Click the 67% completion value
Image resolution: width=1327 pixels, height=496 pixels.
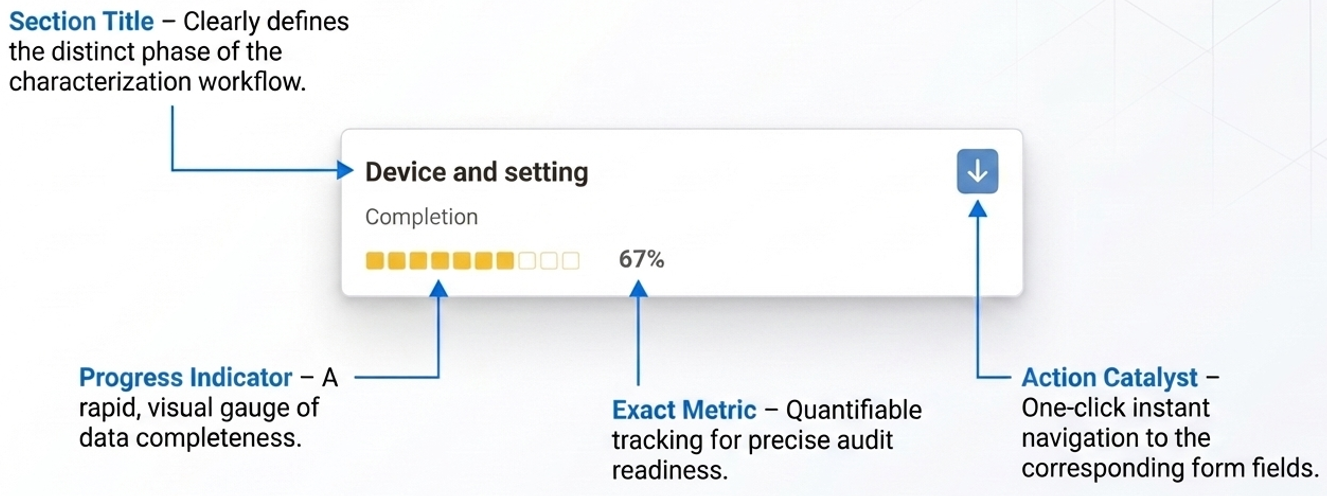click(641, 259)
